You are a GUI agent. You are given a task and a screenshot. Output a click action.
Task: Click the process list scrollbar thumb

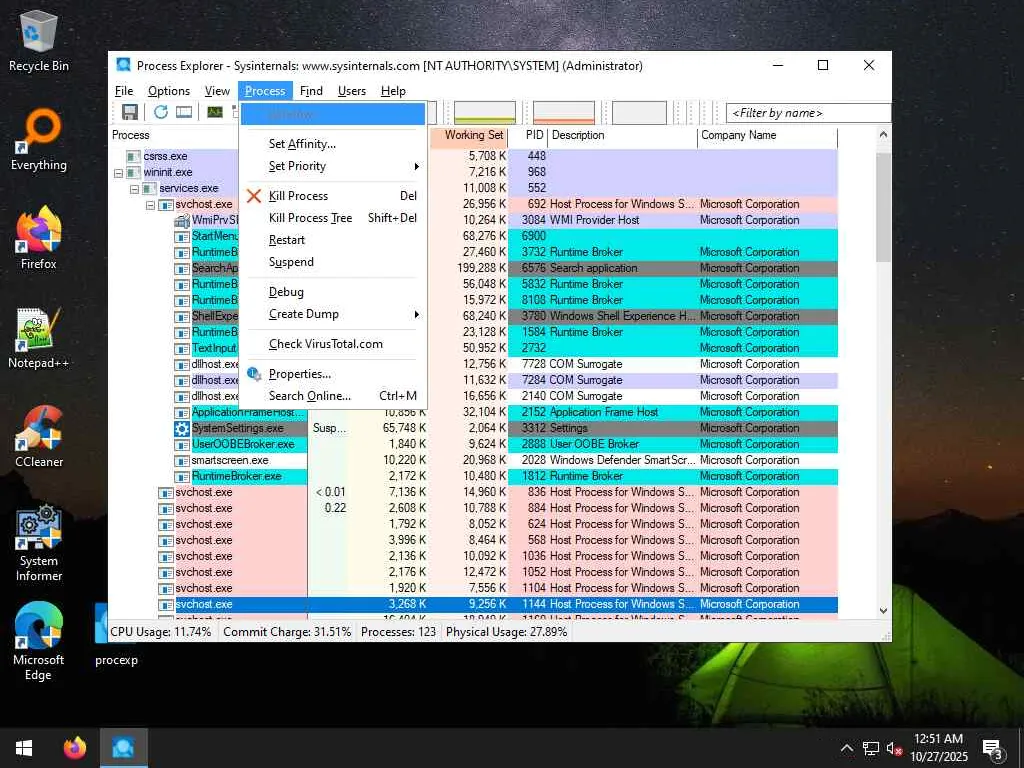pos(883,208)
